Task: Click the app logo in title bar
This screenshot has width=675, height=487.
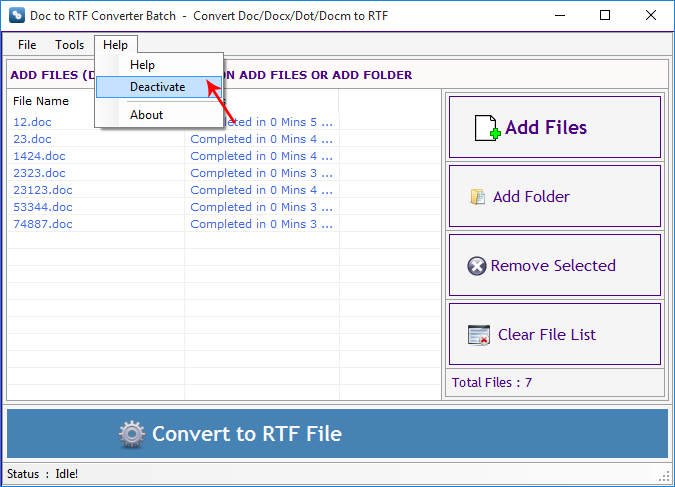Action: [x=17, y=16]
